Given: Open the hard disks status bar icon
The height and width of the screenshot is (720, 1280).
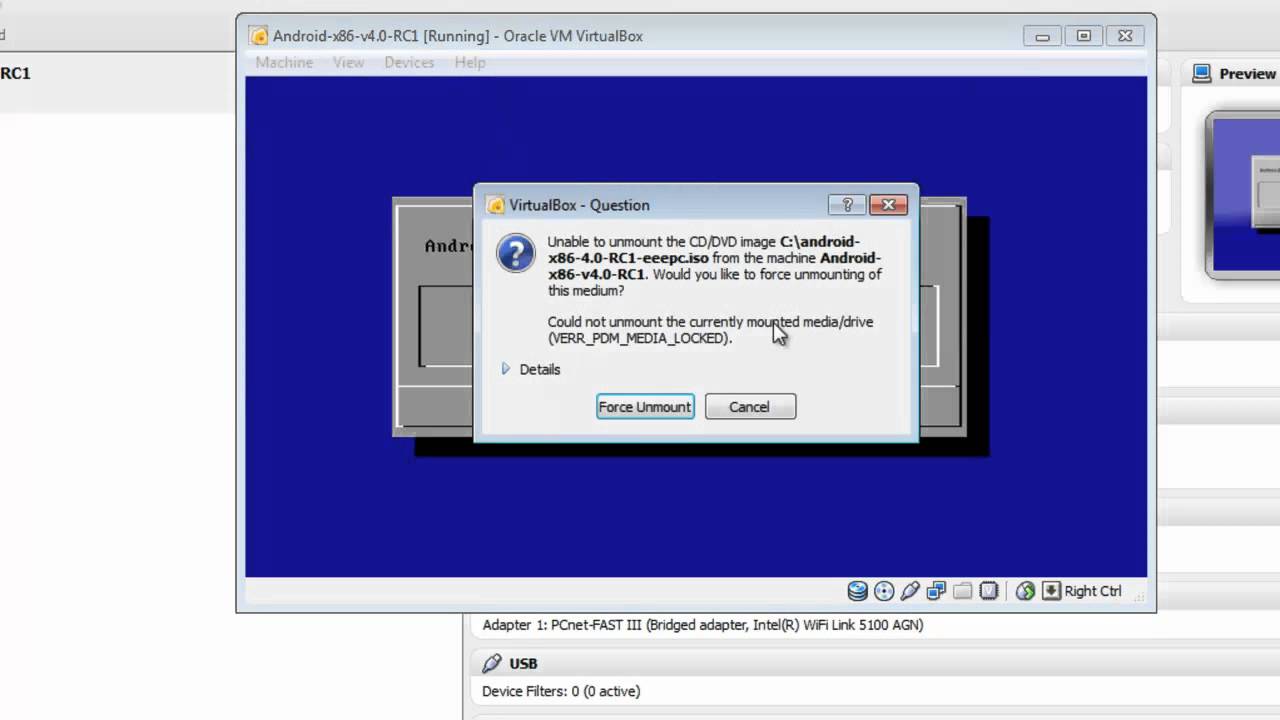Looking at the screenshot, I should point(857,591).
